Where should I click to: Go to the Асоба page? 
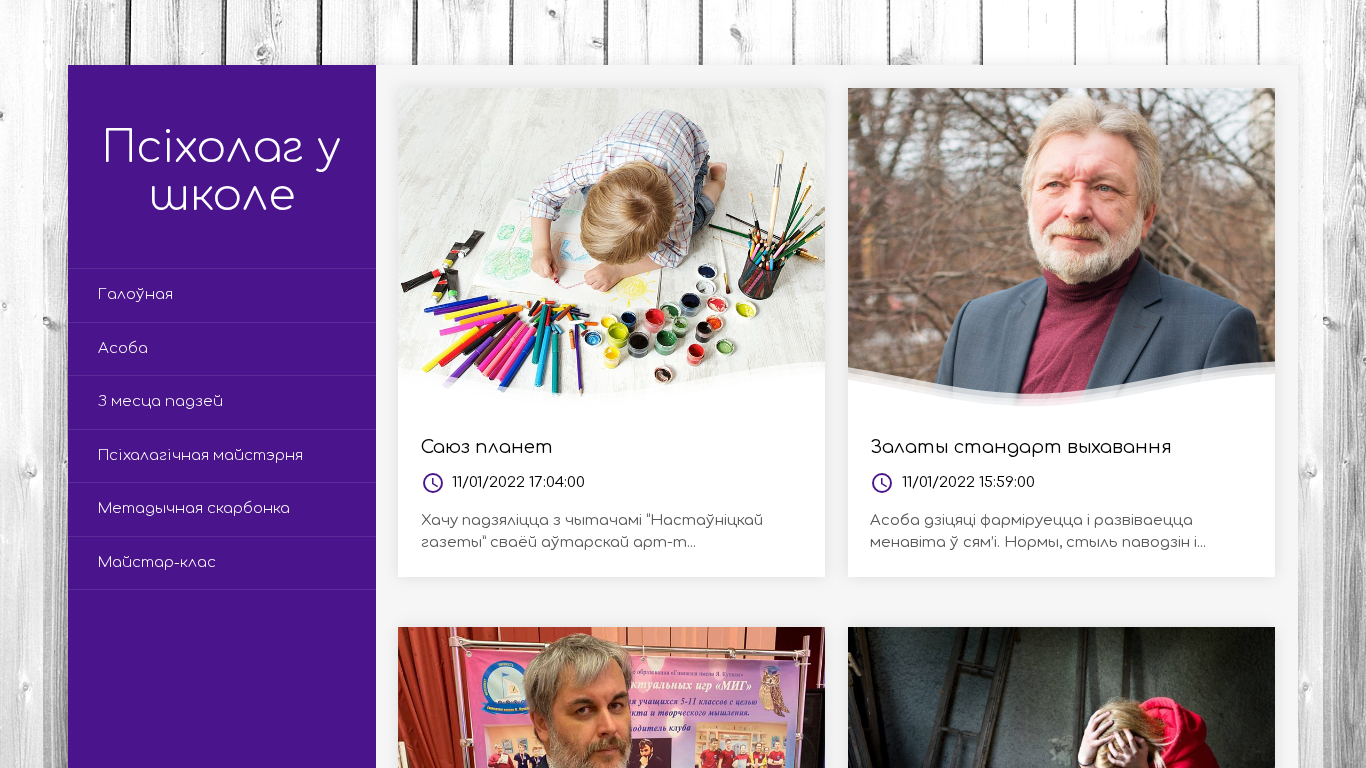pyautogui.click(x=222, y=349)
